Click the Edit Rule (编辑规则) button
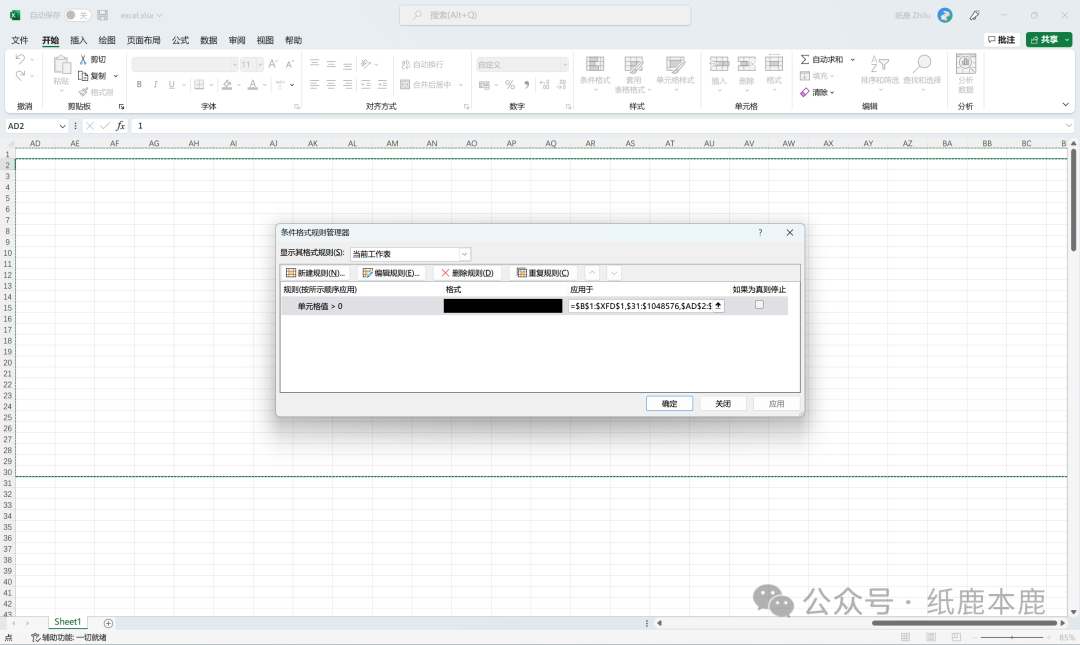This screenshot has width=1080, height=645. point(390,273)
